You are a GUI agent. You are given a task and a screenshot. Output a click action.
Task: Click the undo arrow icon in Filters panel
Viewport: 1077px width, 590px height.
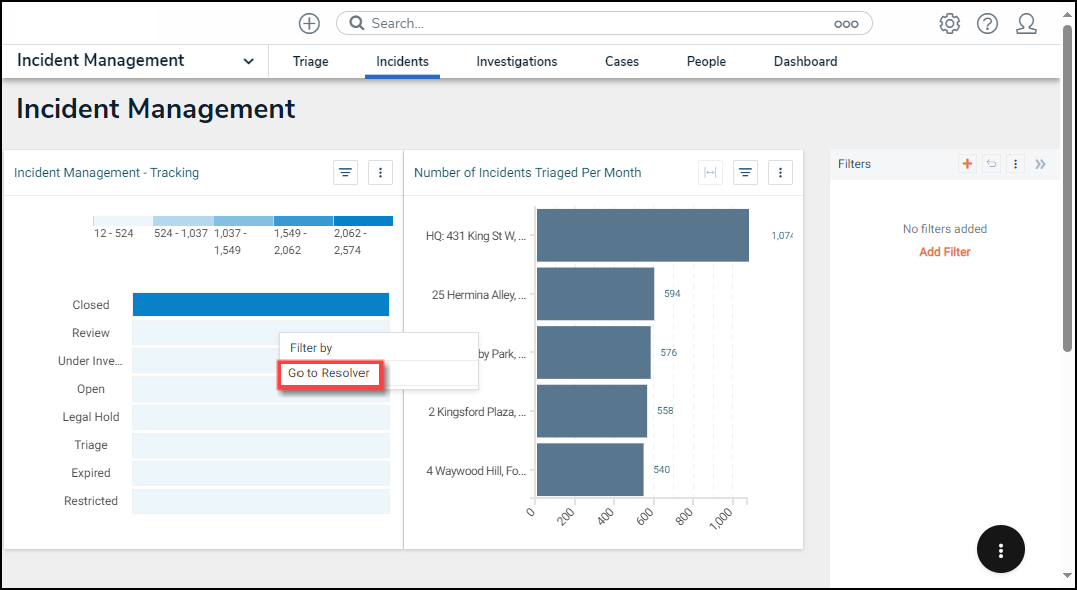[991, 164]
